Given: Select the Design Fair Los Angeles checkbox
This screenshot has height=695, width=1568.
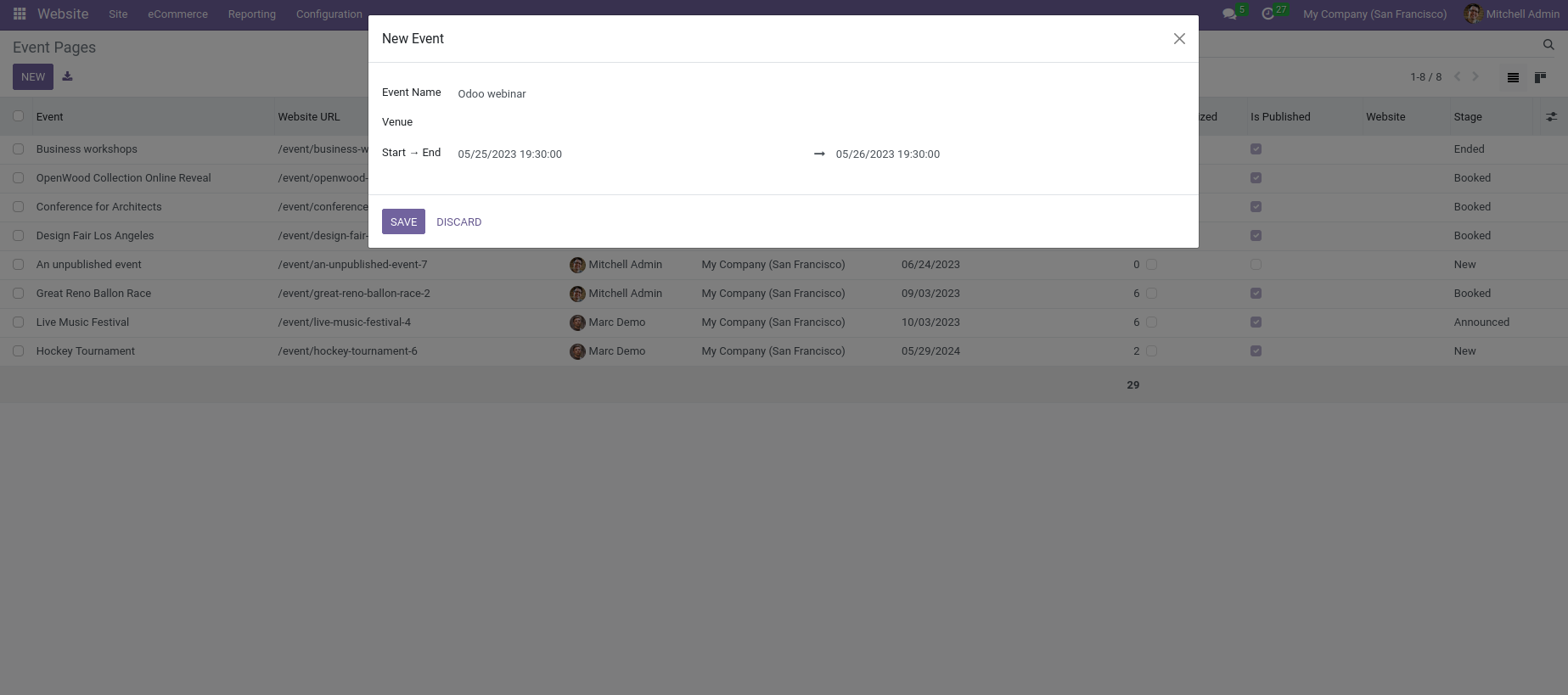Looking at the screenshot, I should pos(18,236).
